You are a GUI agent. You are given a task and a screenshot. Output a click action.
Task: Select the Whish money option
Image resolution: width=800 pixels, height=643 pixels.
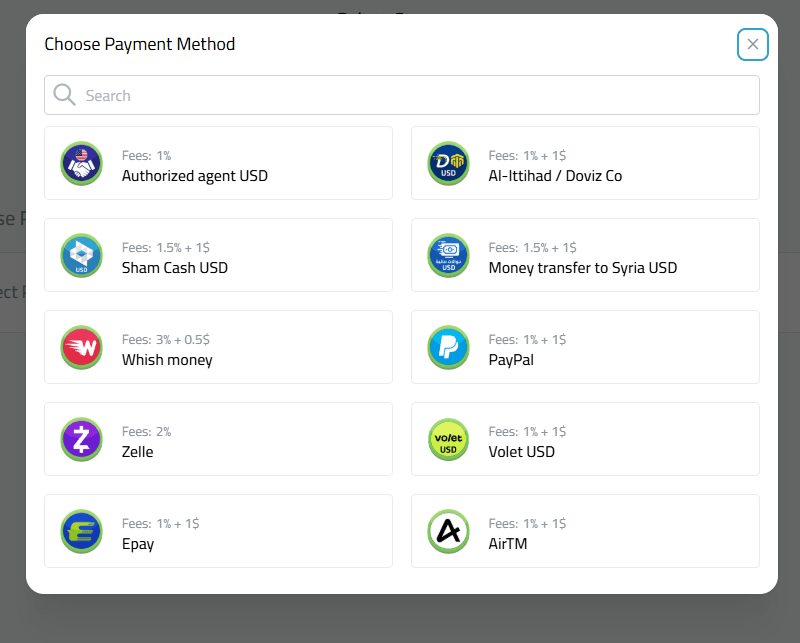coord(218,347)
